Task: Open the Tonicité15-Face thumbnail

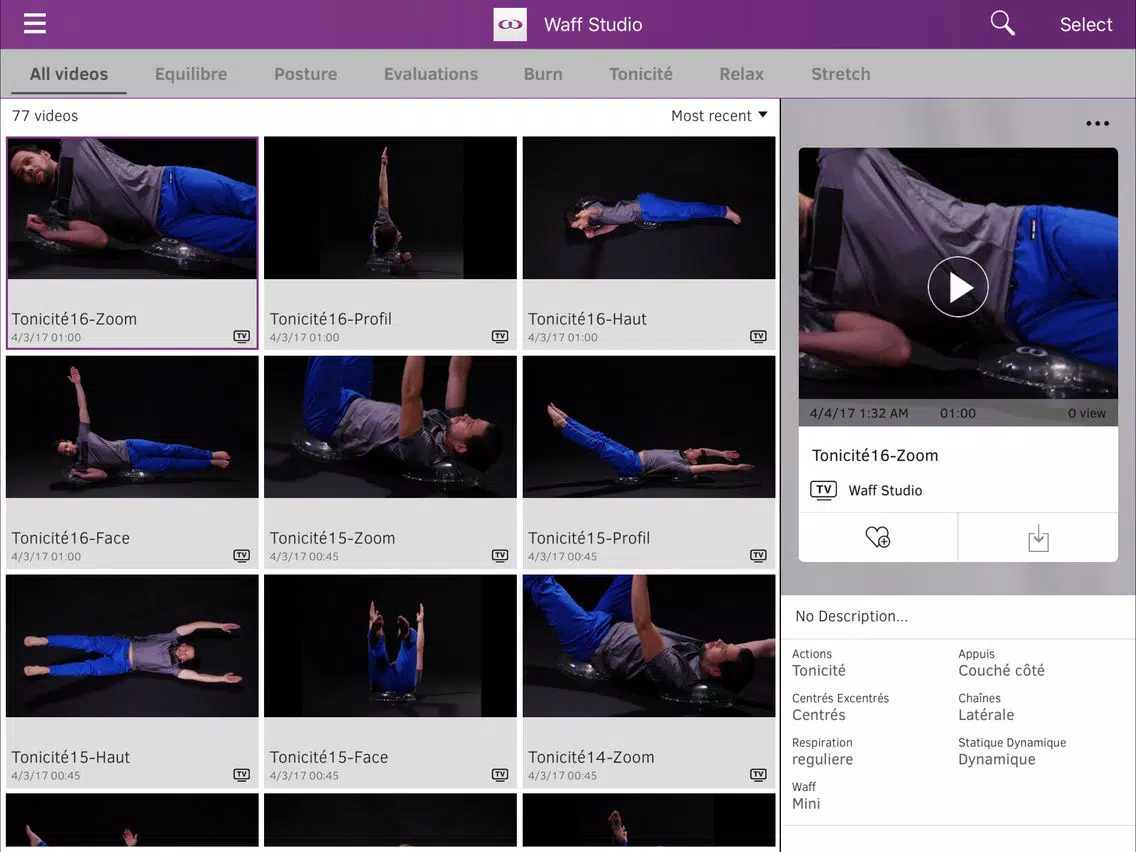Action: [x=390, y=646]
